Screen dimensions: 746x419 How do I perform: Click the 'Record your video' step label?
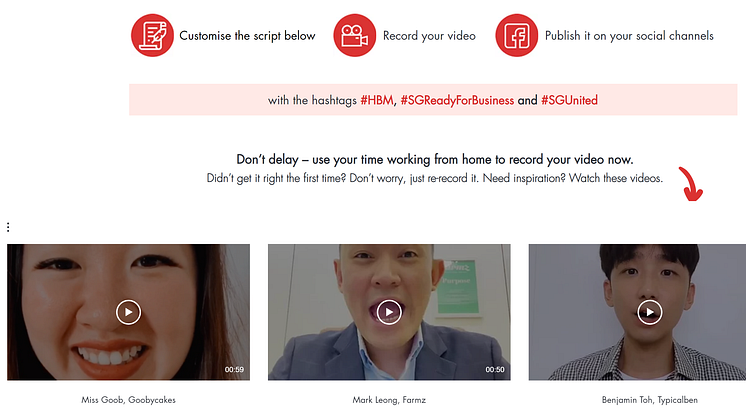(429, 36)
